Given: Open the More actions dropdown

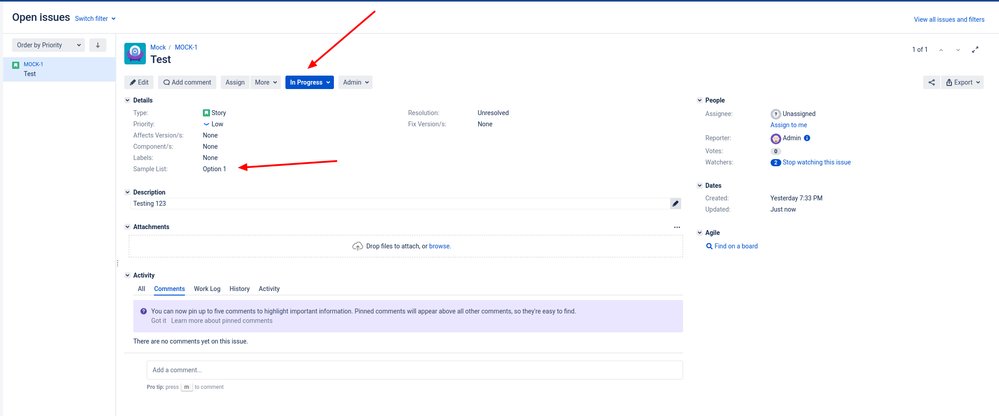Looking at the screenshot, I should tap(266, 82).
